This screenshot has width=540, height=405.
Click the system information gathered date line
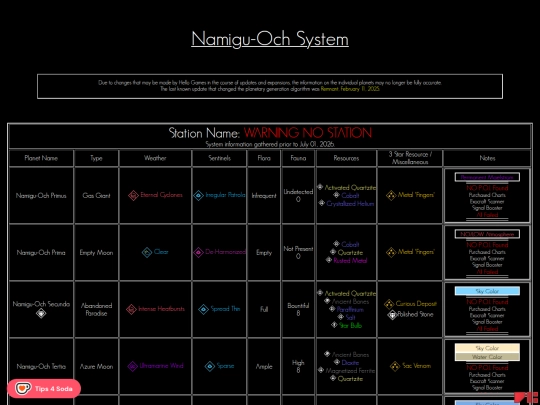270,144
